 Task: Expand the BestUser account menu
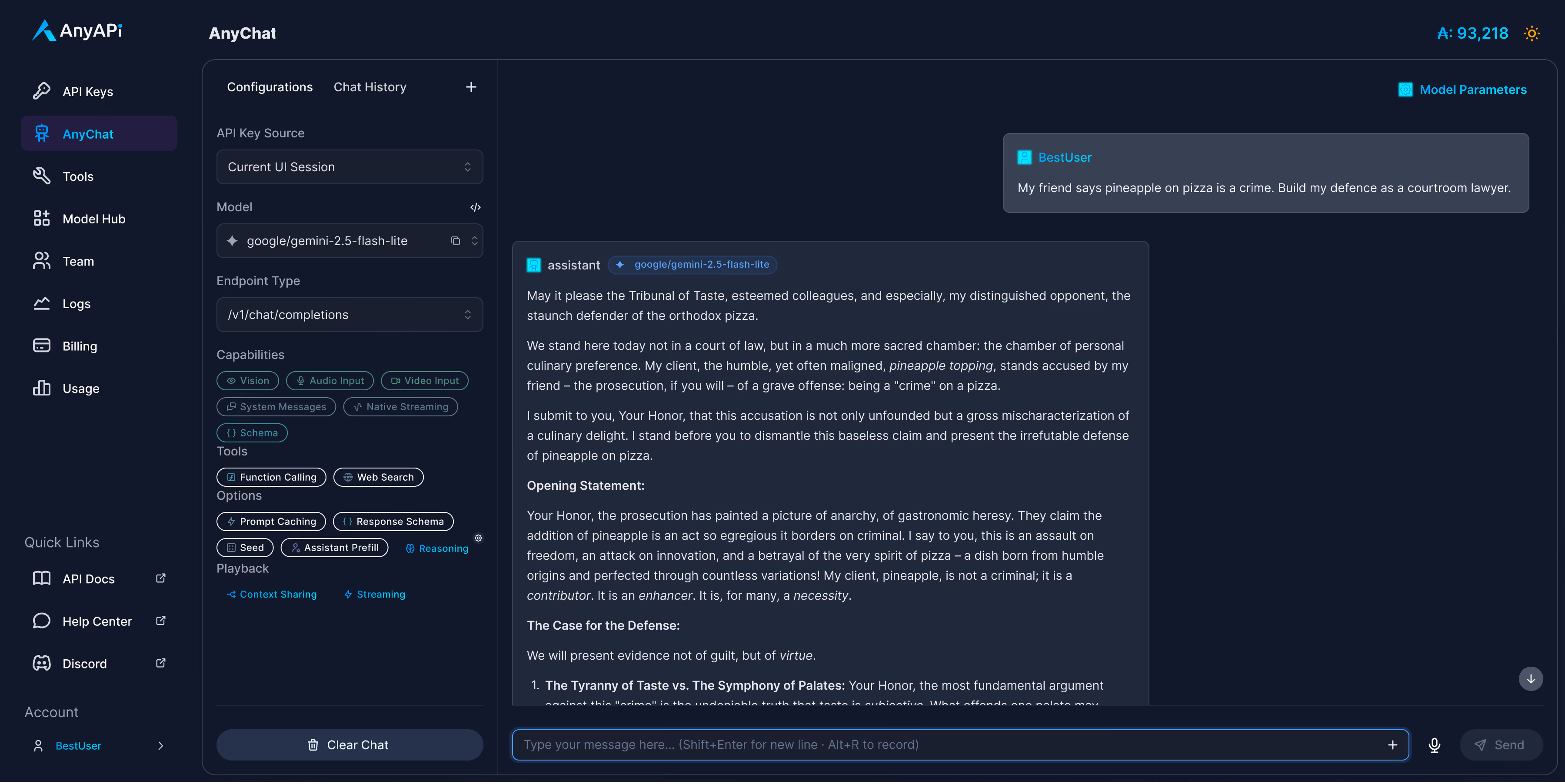click(99, 746)
